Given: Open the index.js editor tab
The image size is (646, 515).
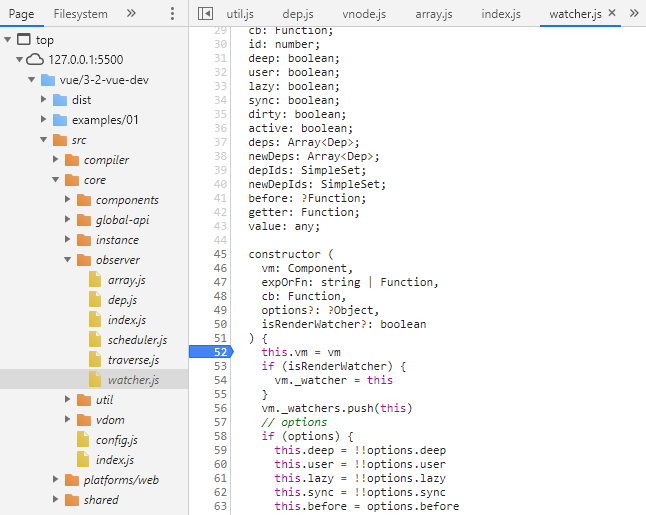Looking at the screenshot, I should 501,14.
